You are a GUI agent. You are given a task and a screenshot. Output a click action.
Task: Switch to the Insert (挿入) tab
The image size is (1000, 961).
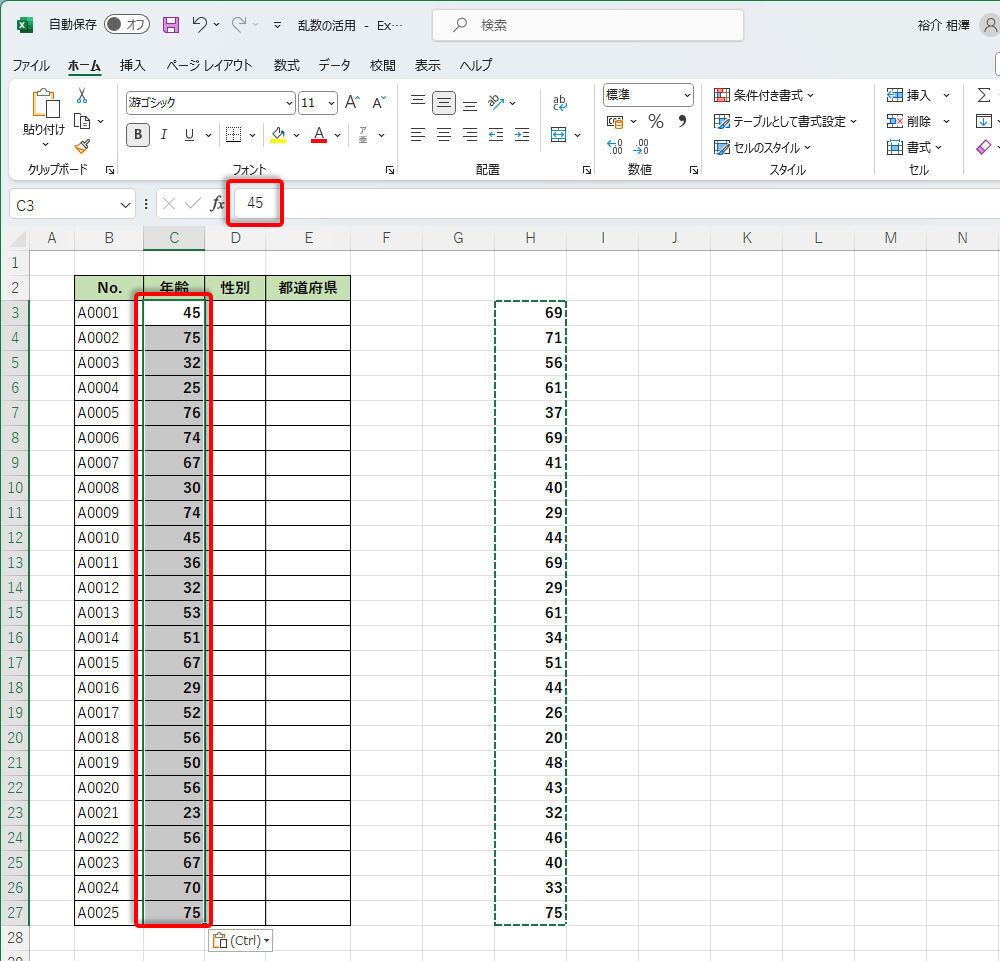[x=133, y=65]
